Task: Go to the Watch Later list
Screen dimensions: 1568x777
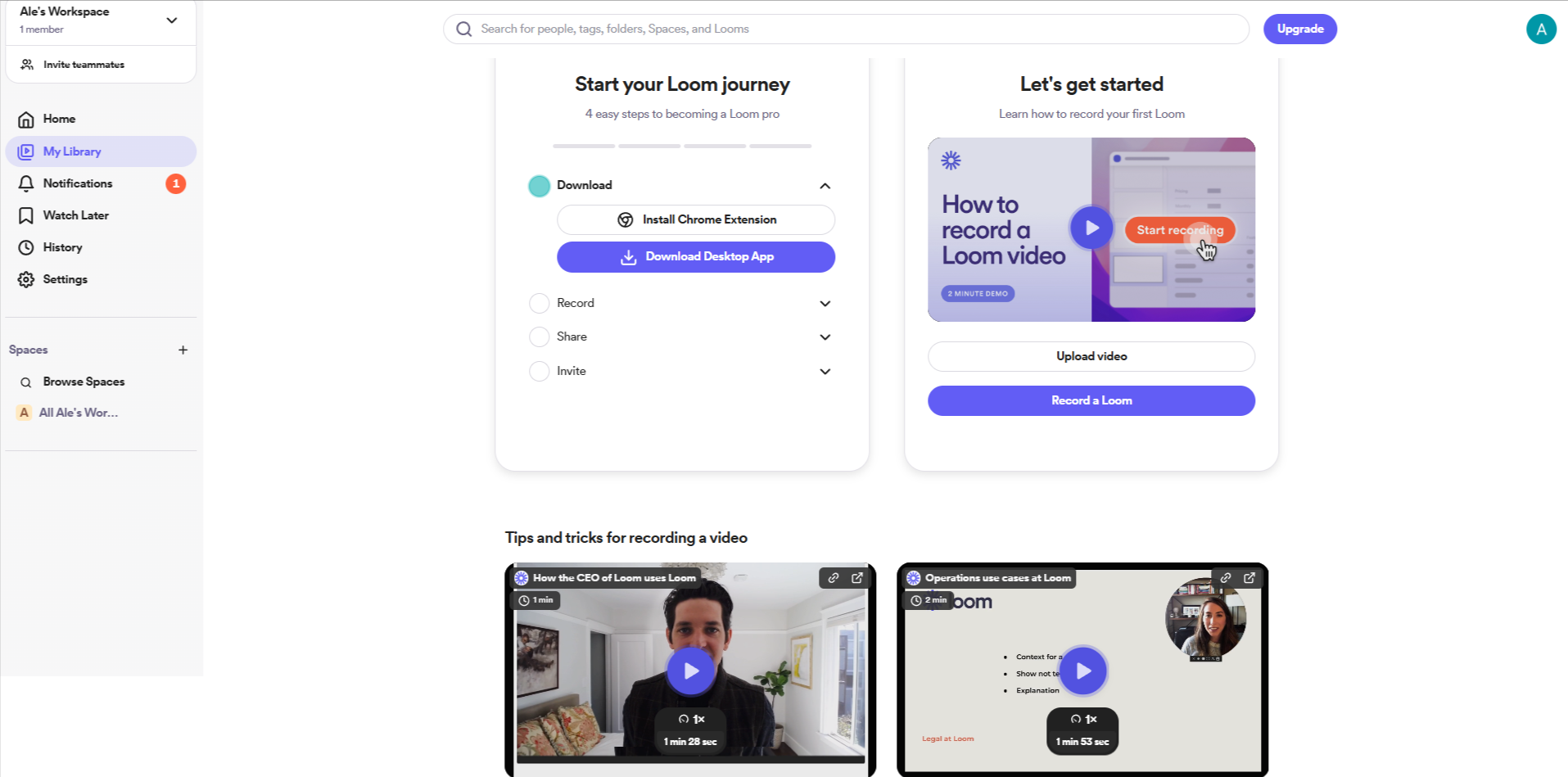Action: (101, 215)
